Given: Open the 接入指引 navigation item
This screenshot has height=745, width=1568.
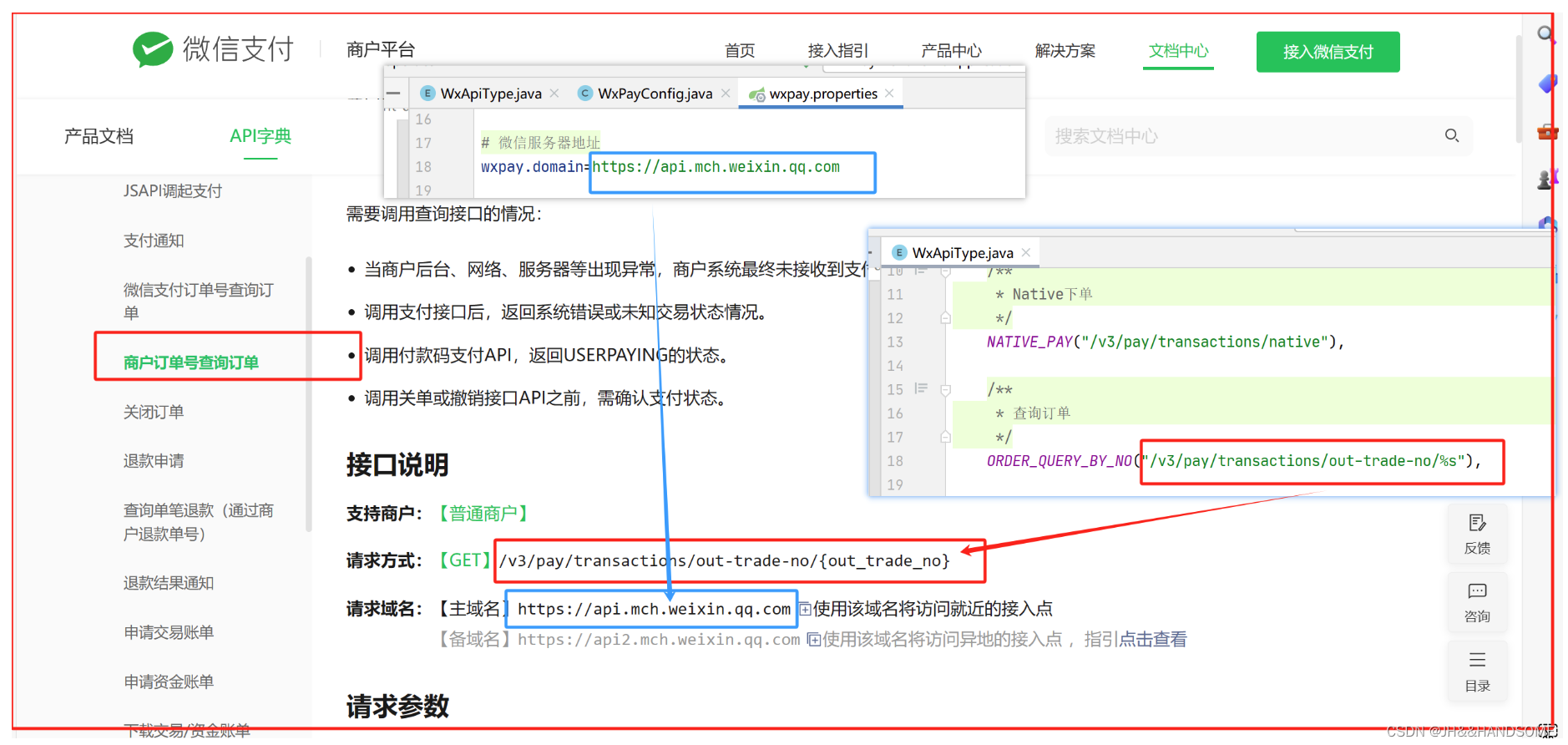Looking at the screenshot, I should point(838,51).
